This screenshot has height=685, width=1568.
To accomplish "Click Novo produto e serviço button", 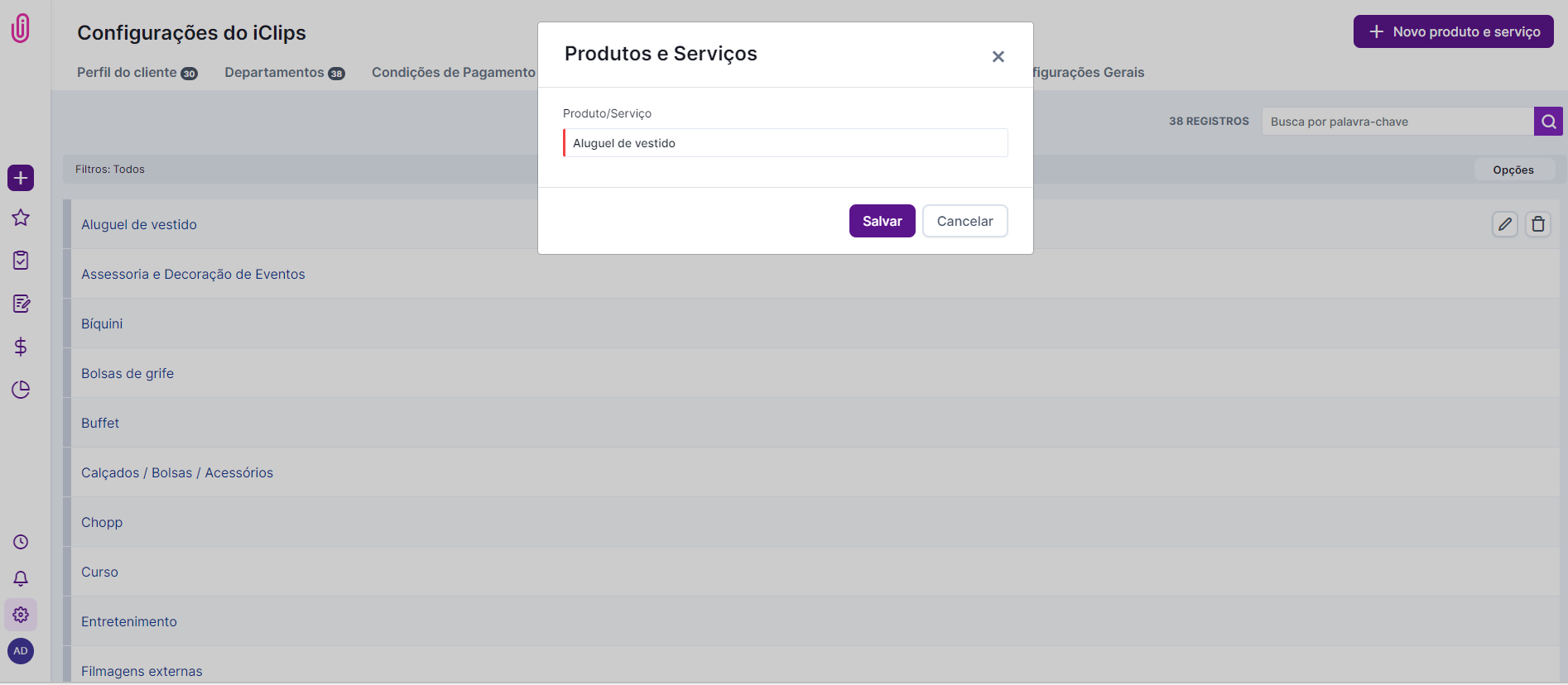I will (x=1453, y=31).
